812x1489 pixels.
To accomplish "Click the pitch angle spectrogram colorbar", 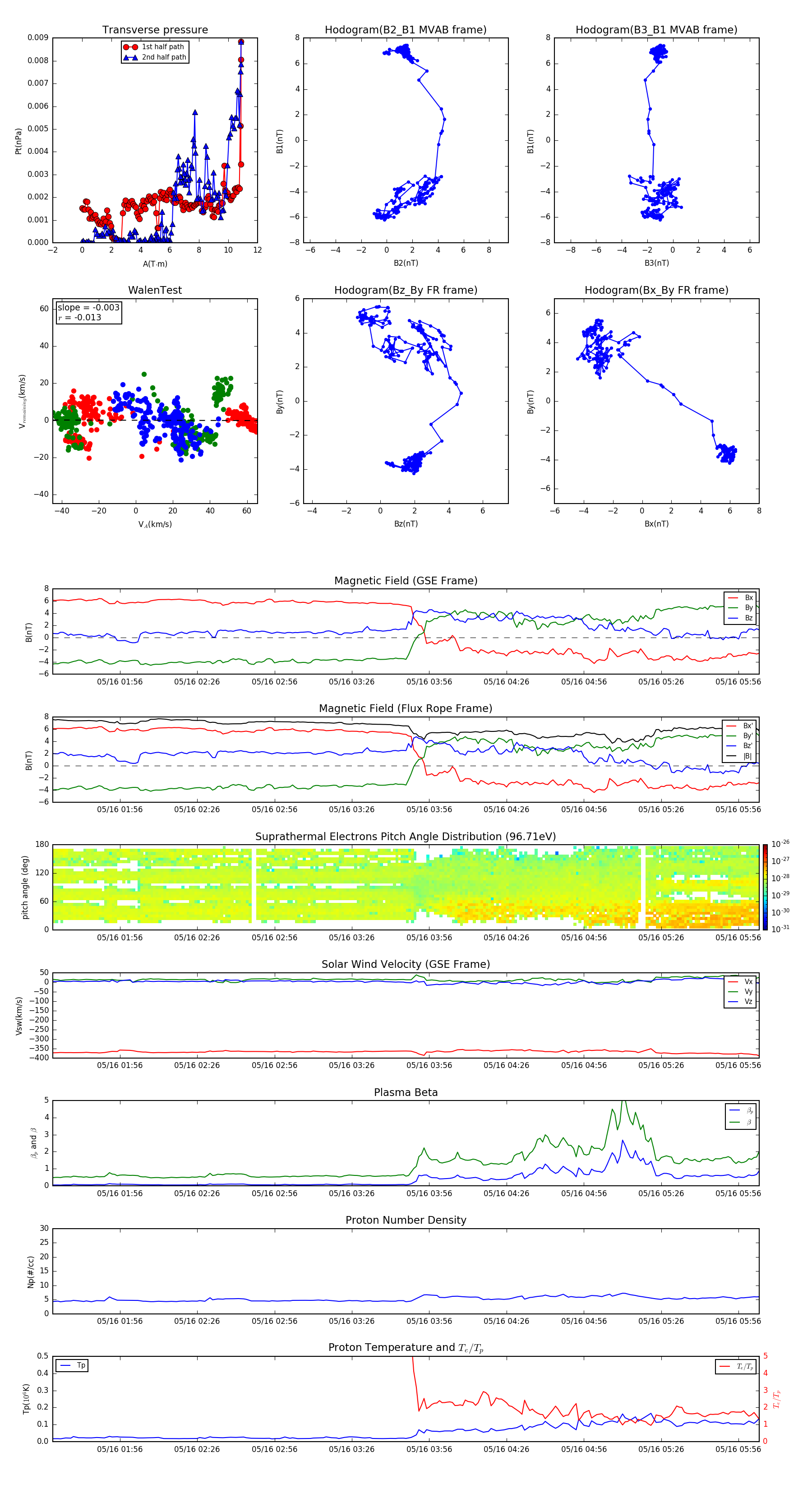I will point(765,887).
